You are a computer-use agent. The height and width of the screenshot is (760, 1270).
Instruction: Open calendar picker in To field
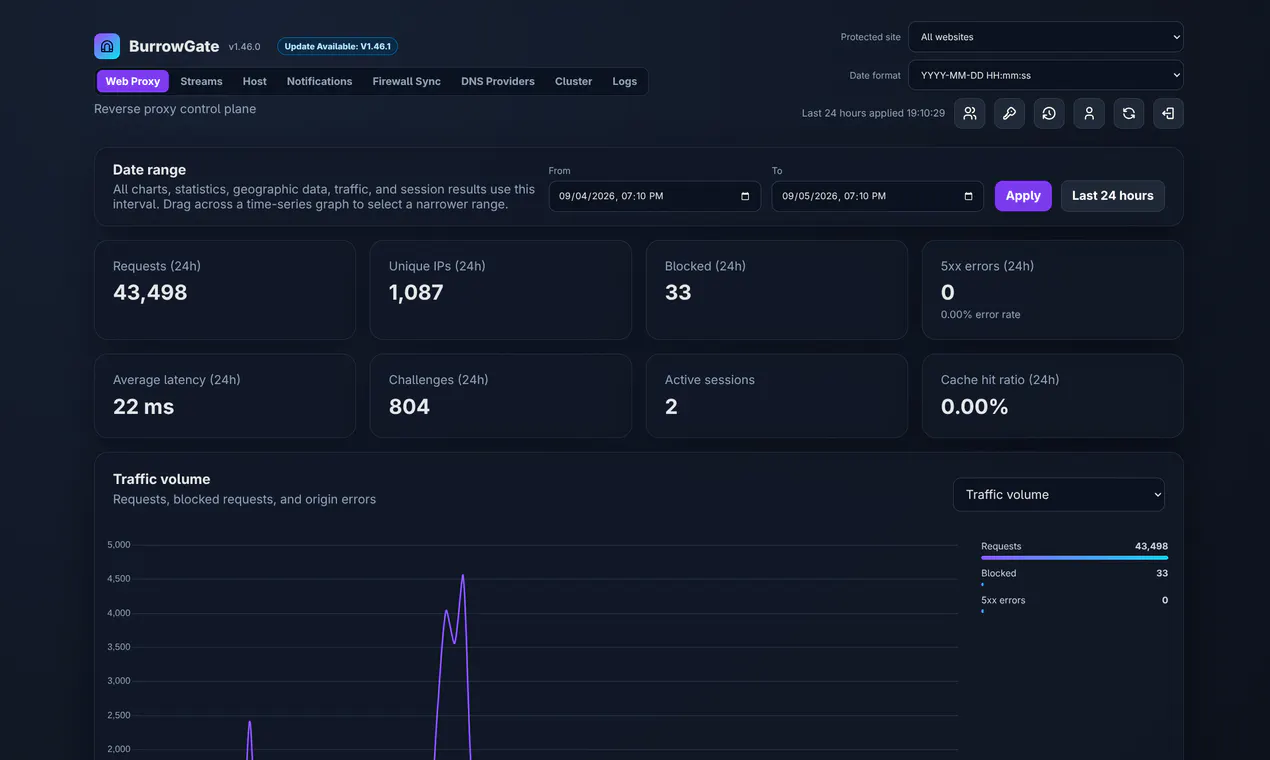click(968, 196)
